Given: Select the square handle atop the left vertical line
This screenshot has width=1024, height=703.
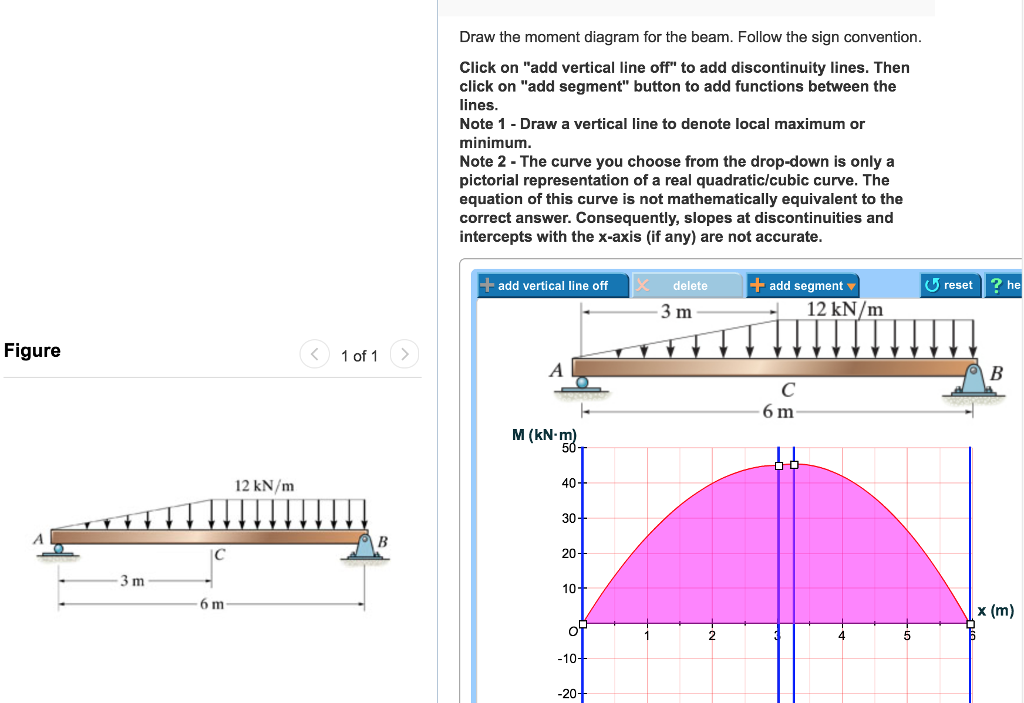Looking at the screenshot, I should [778, 465].
